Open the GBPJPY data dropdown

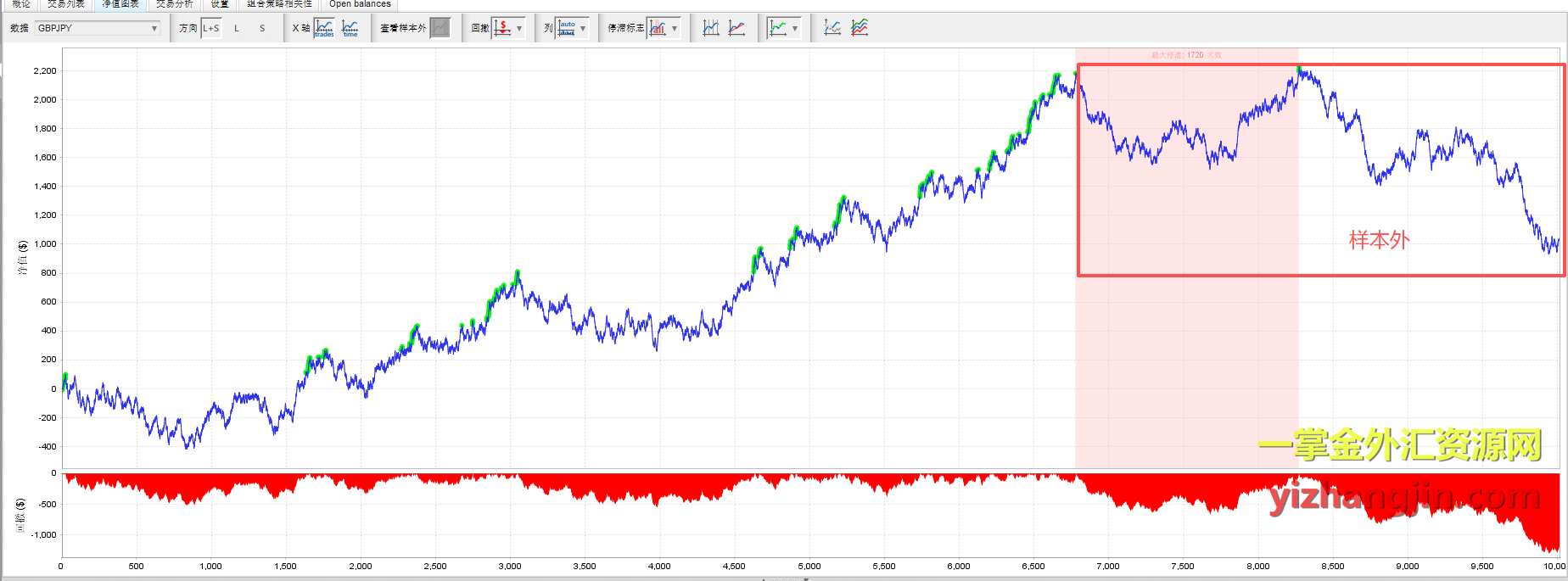(x=98, y=28)
